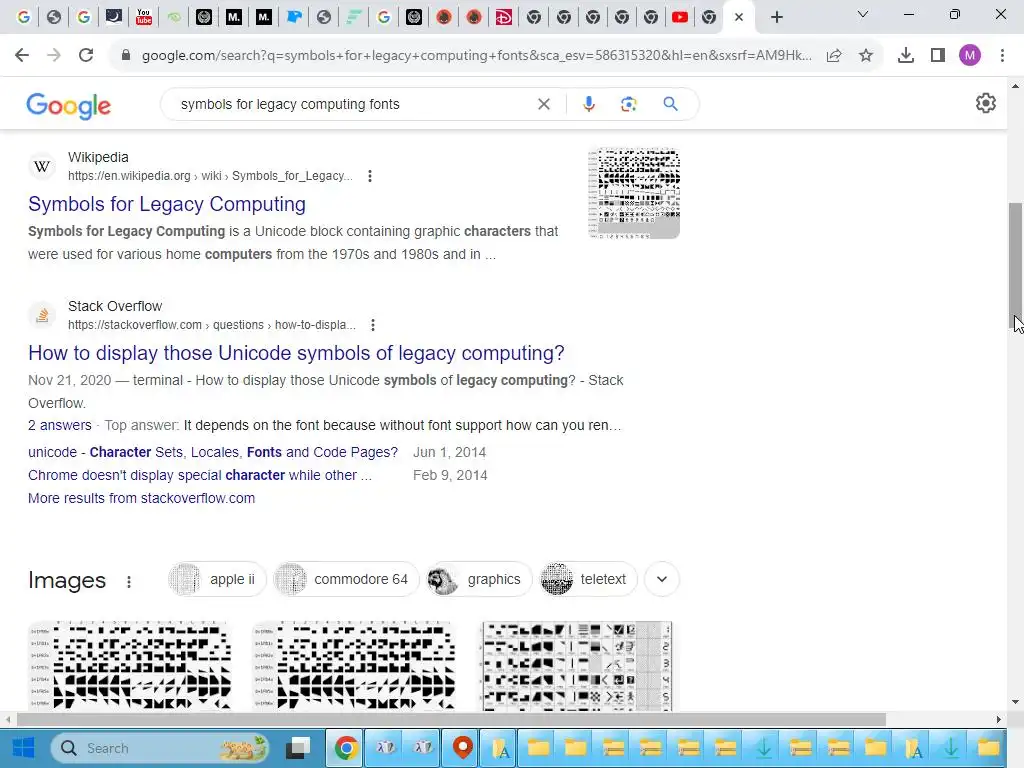
Task: Reload the current page
Action: [86, 56]
